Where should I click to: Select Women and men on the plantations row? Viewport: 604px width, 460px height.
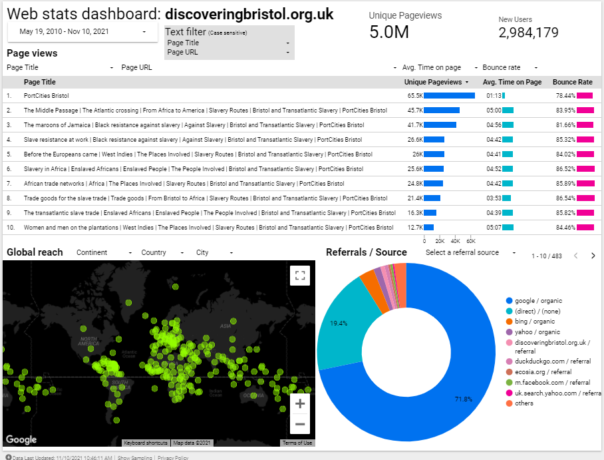coord(302,227)
